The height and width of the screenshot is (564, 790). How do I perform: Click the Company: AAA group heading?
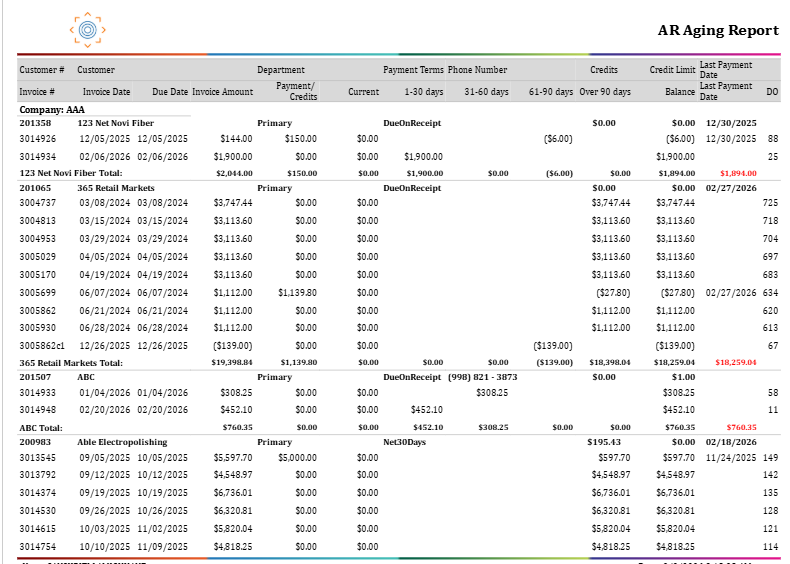52,110
